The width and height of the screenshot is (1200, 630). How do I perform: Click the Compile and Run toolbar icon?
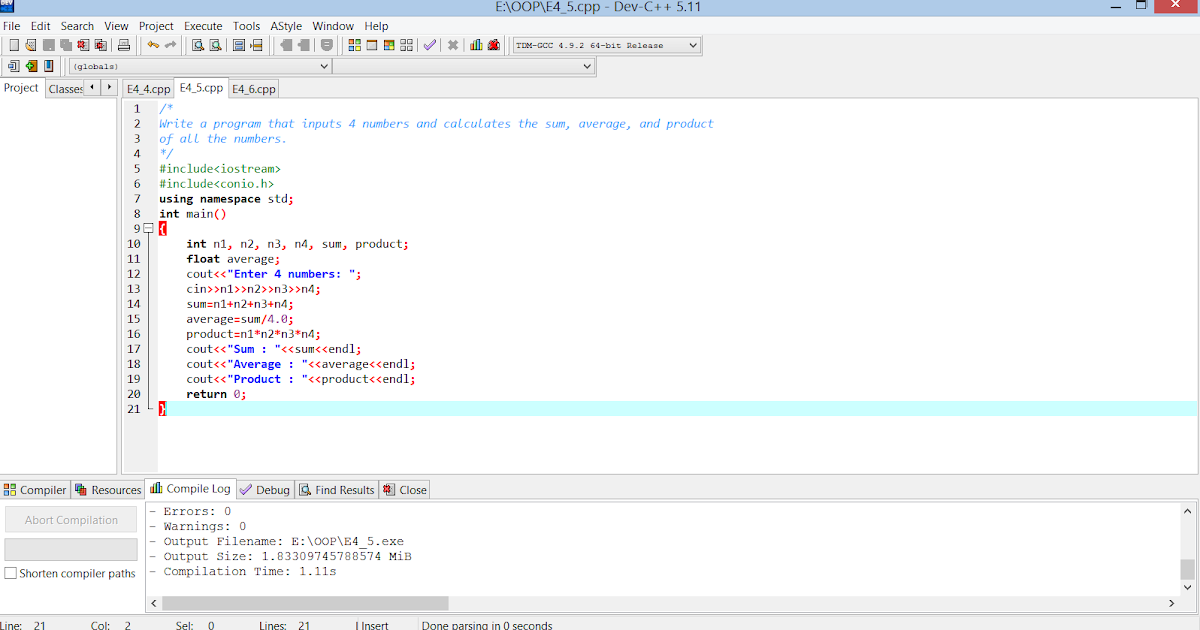[x=389, y=45]
